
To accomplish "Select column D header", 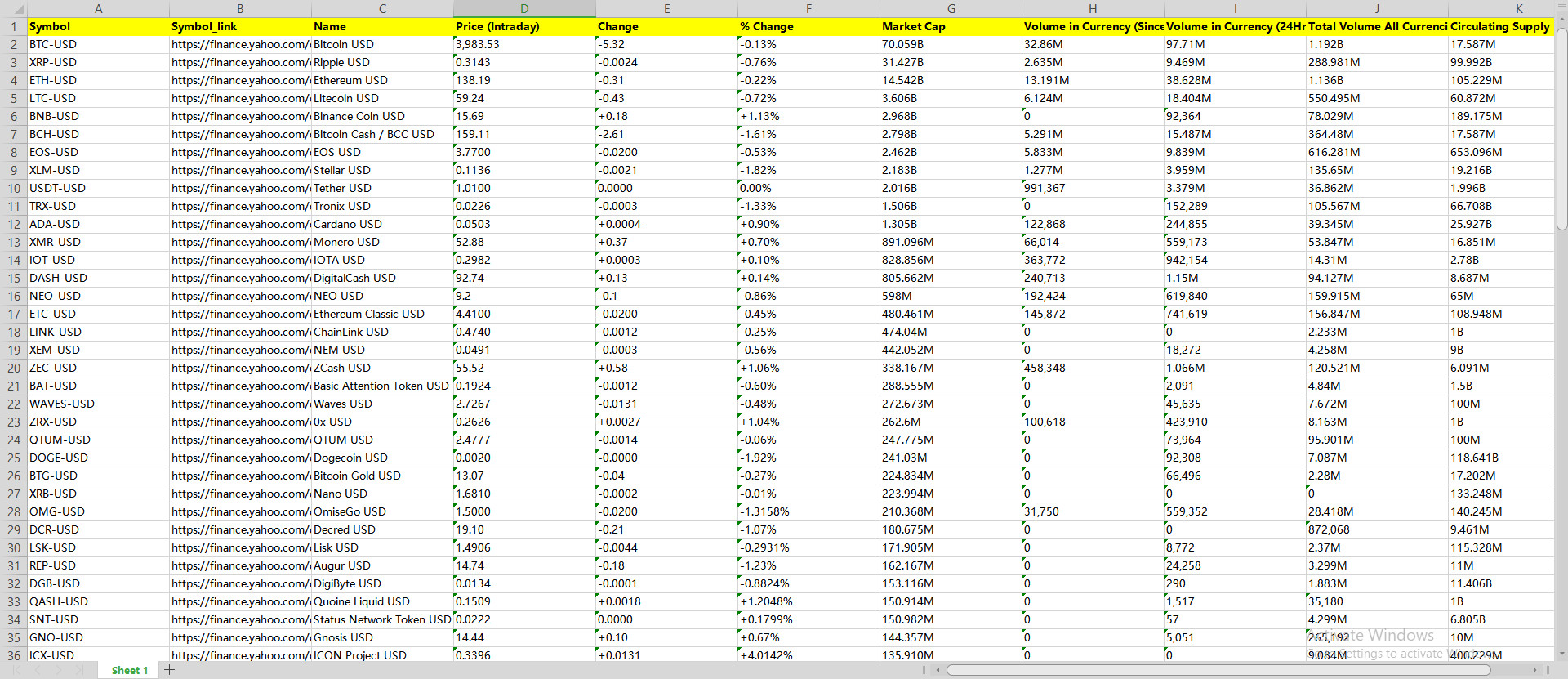I will (x=524, y=8).
